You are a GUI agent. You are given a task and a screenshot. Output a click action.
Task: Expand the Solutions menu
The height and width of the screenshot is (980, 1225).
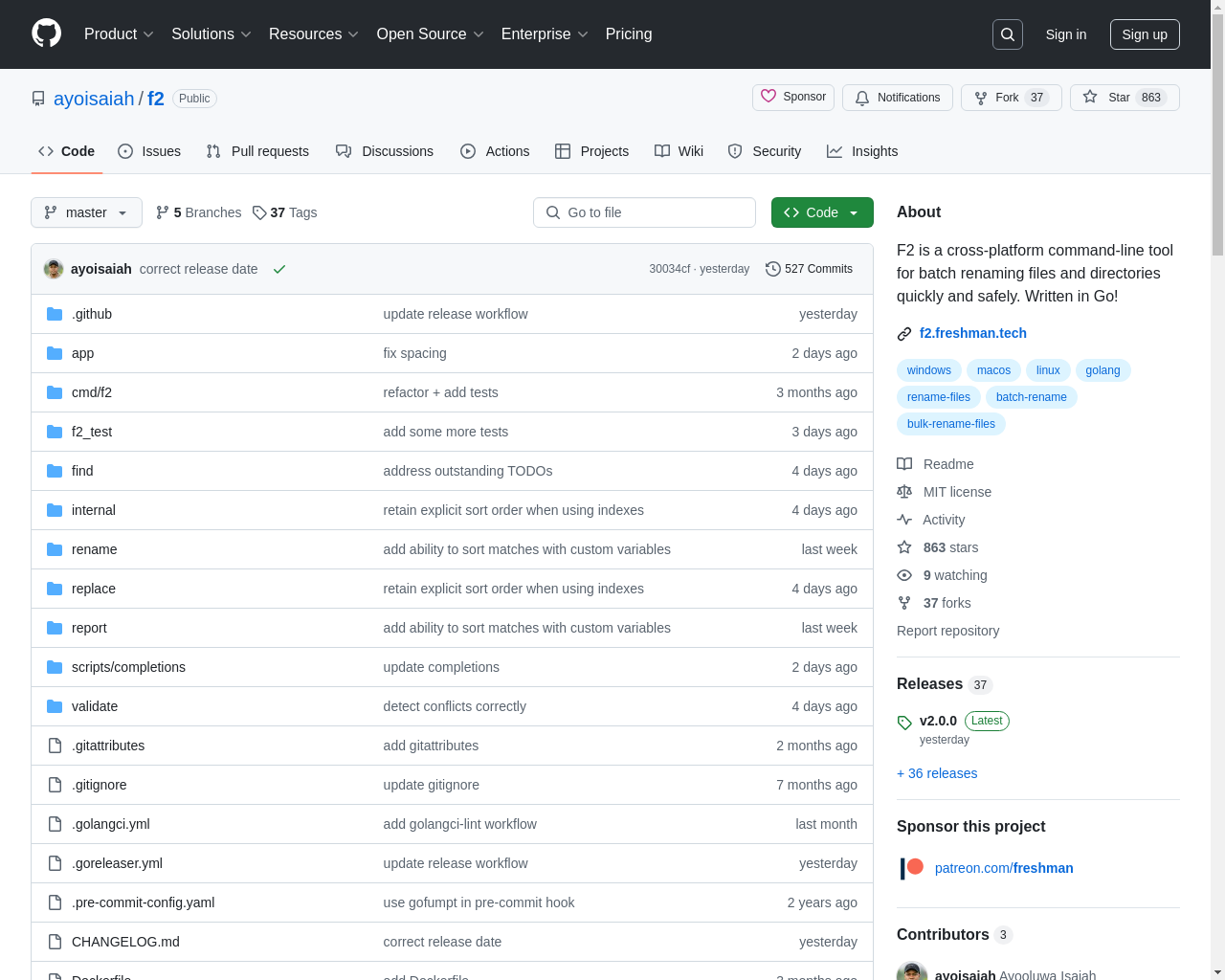coord(212,34)
